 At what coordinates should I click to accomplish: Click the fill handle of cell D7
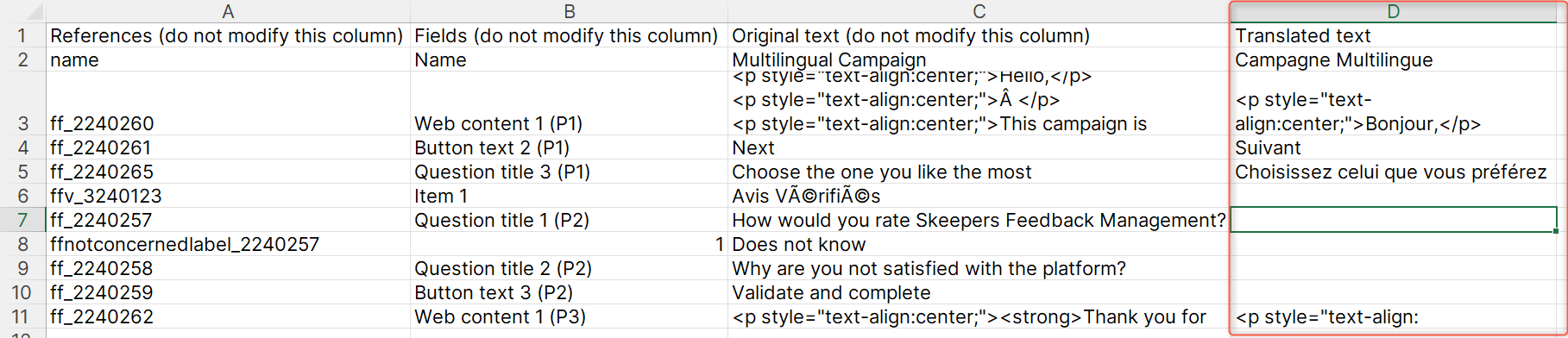coord(1556,231)
